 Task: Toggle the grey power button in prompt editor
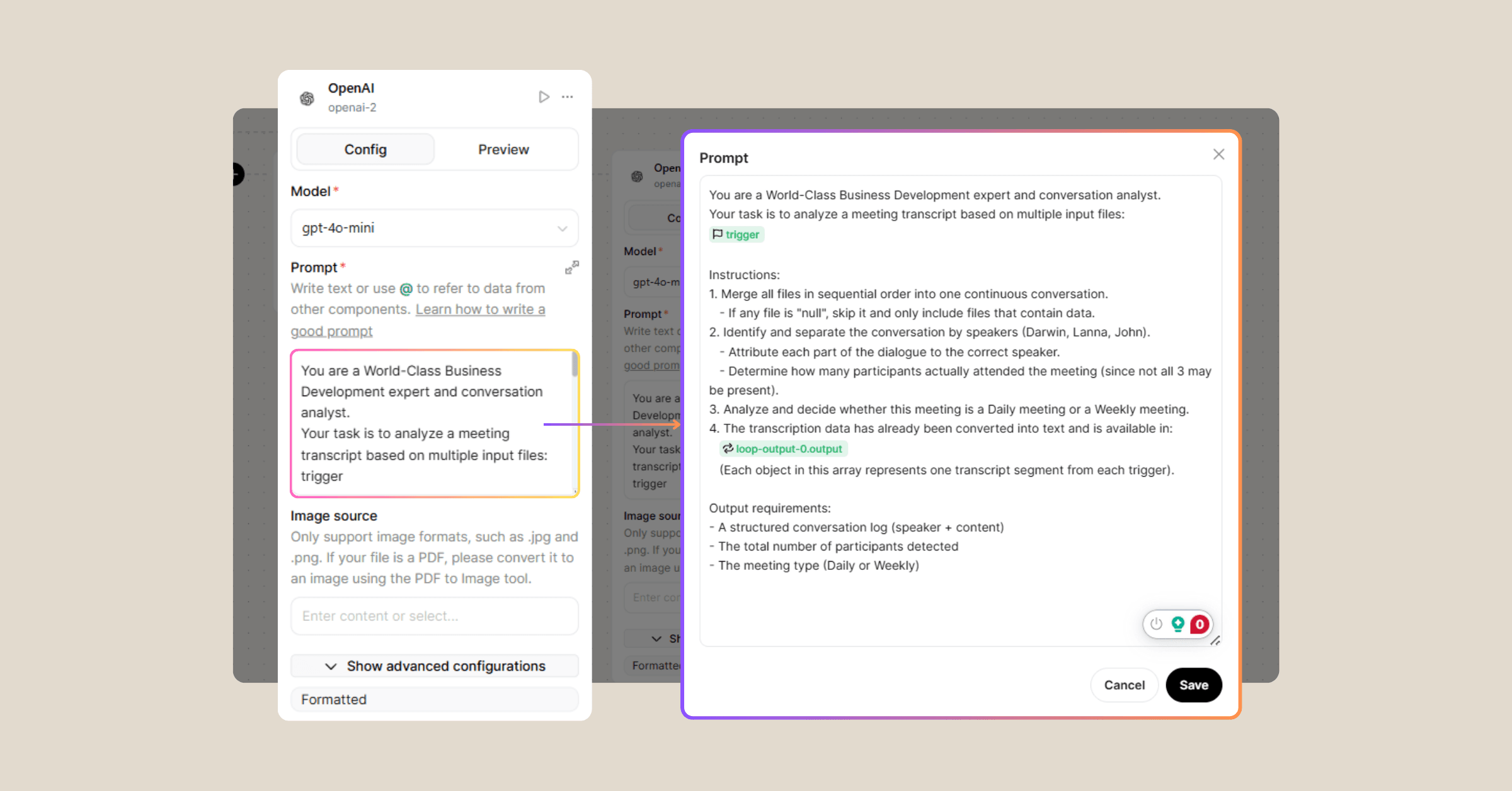[x=1156, y=624]
